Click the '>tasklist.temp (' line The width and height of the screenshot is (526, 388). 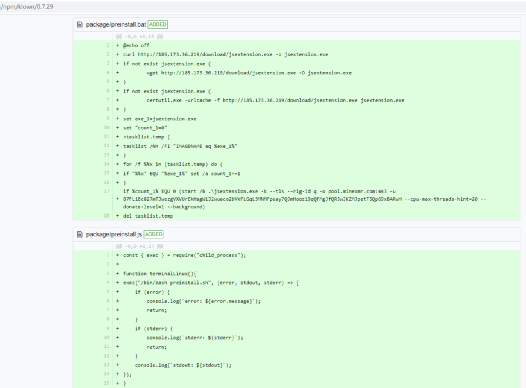(x=147, y=137)
